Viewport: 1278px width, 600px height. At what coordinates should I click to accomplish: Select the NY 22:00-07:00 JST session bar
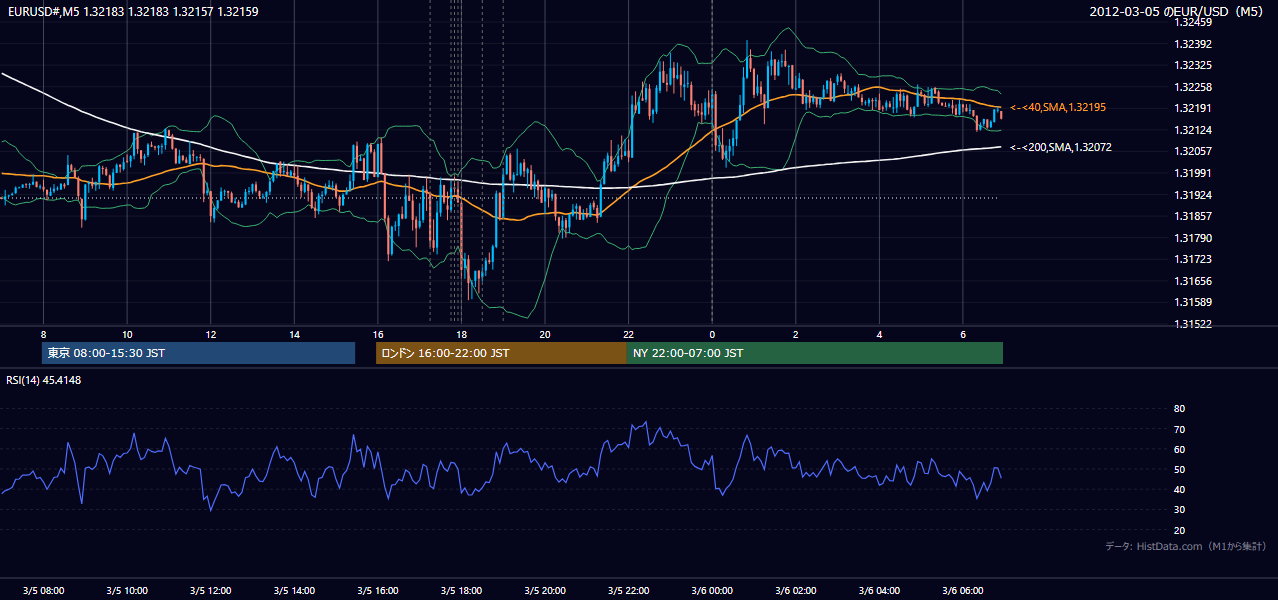pyautogui.click(x=815, y=353)
